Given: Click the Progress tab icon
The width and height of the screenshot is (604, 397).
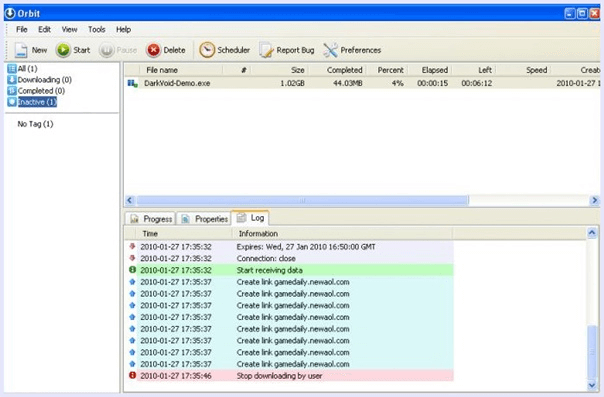Looking at the screenshot, I should pyautogui.click(x=134, y=219).
